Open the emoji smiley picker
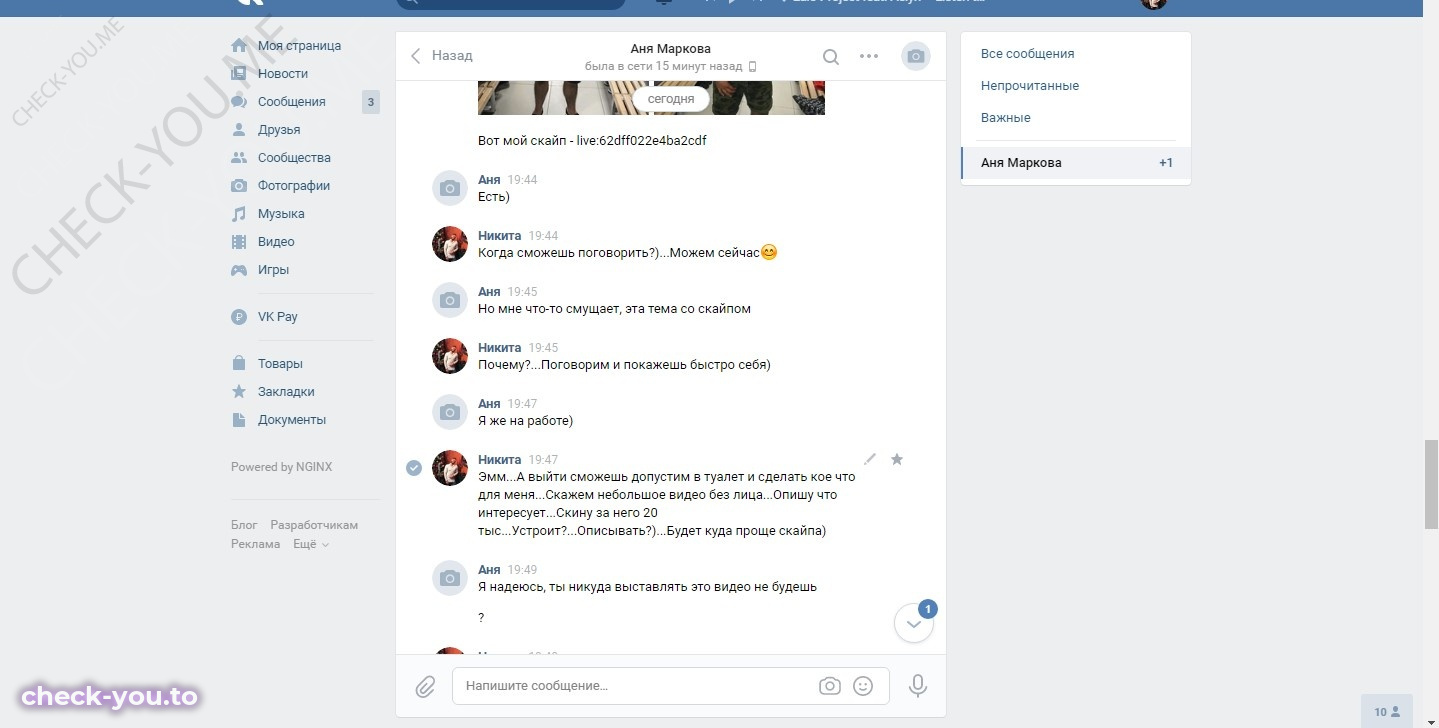The width and height of the screenshot is (1439, 728). pyautogui.click(x=863, y=686)
